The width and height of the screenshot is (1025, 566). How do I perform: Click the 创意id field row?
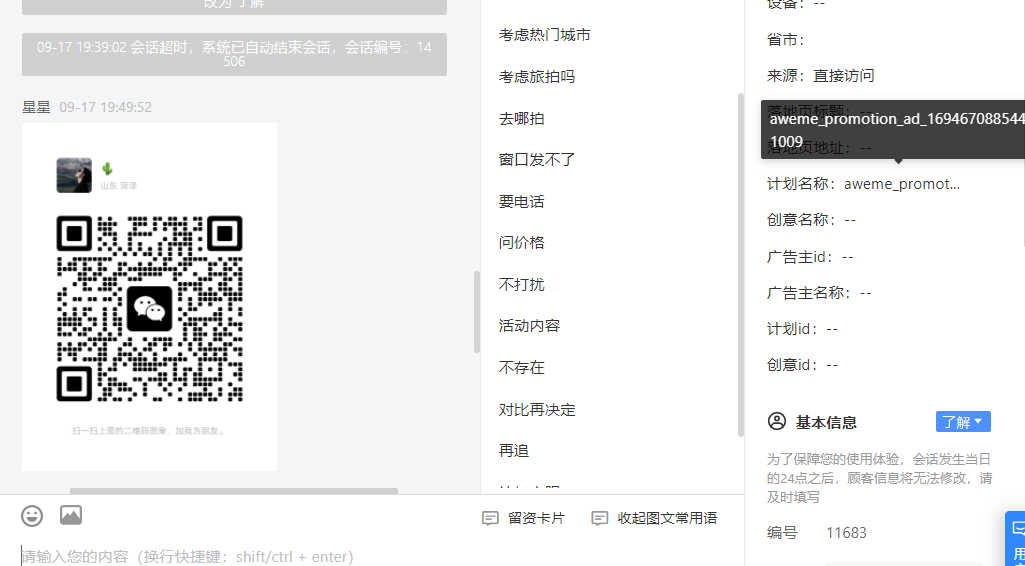pyautogui.click(x=802, y=365)
